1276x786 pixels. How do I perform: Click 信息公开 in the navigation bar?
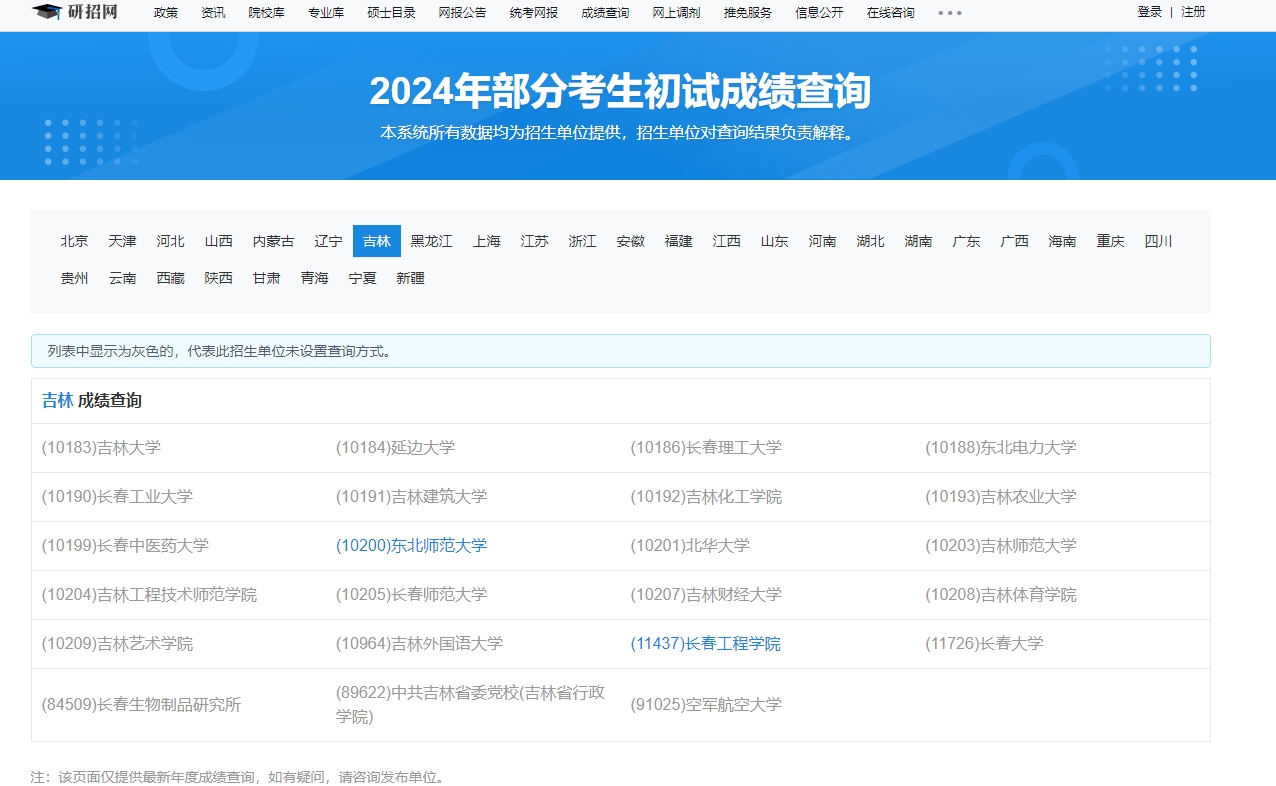819,13
